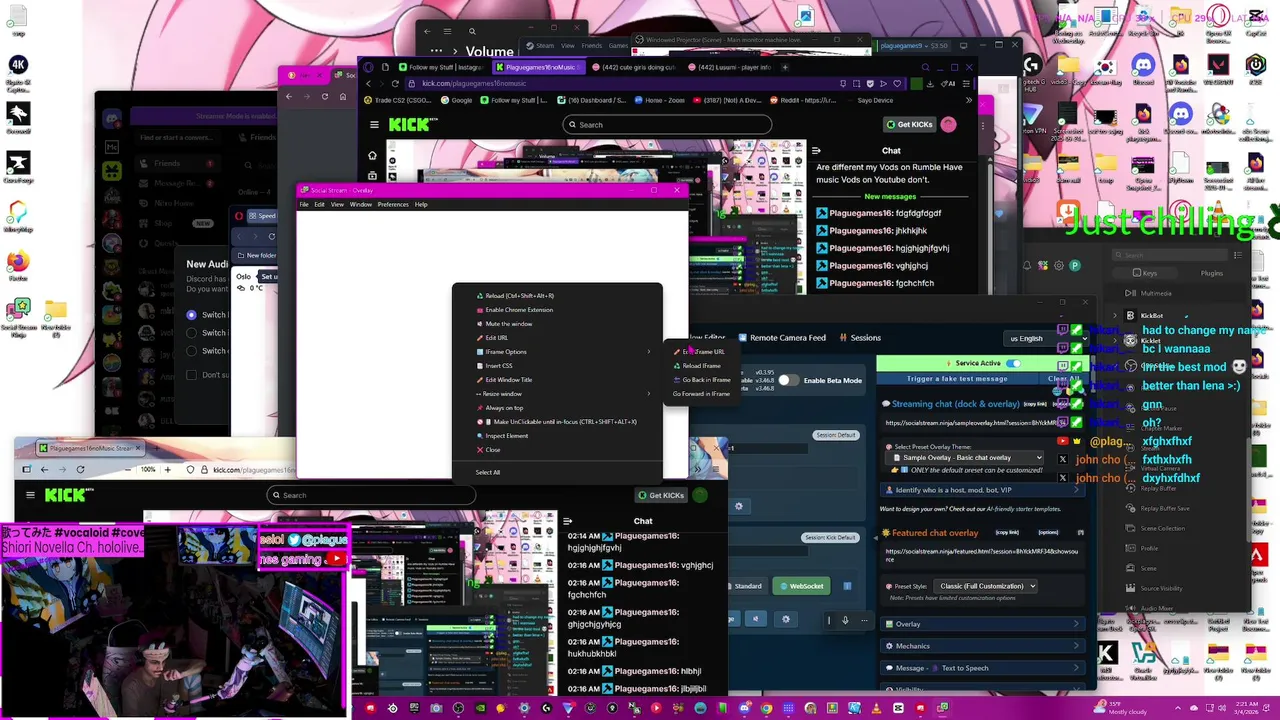
Task: Select Enable Chrome Extension in context menu
Action: 557,310
